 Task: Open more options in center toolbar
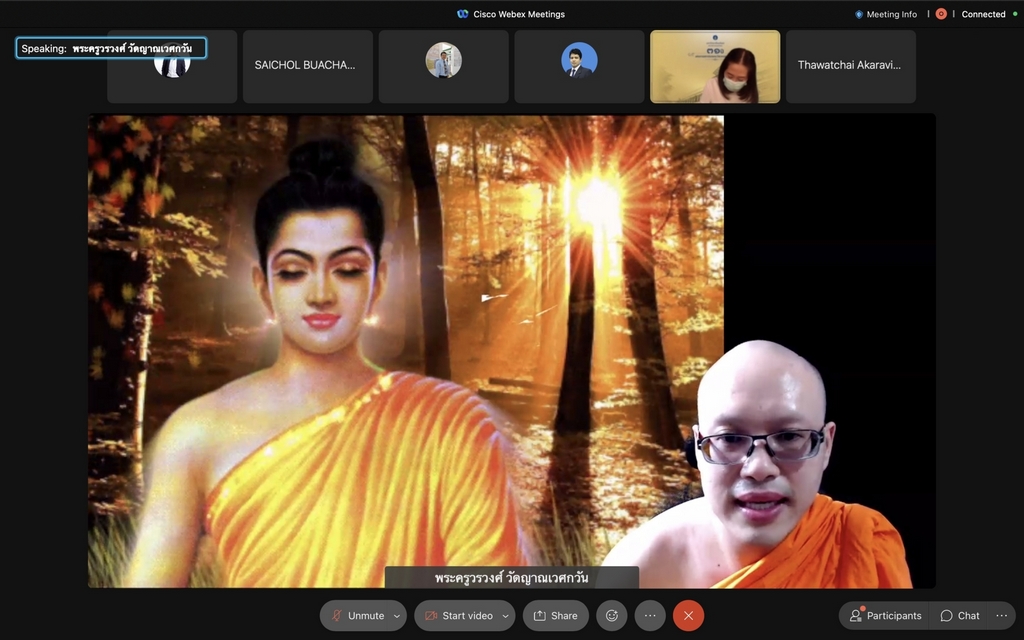point(650,616)
